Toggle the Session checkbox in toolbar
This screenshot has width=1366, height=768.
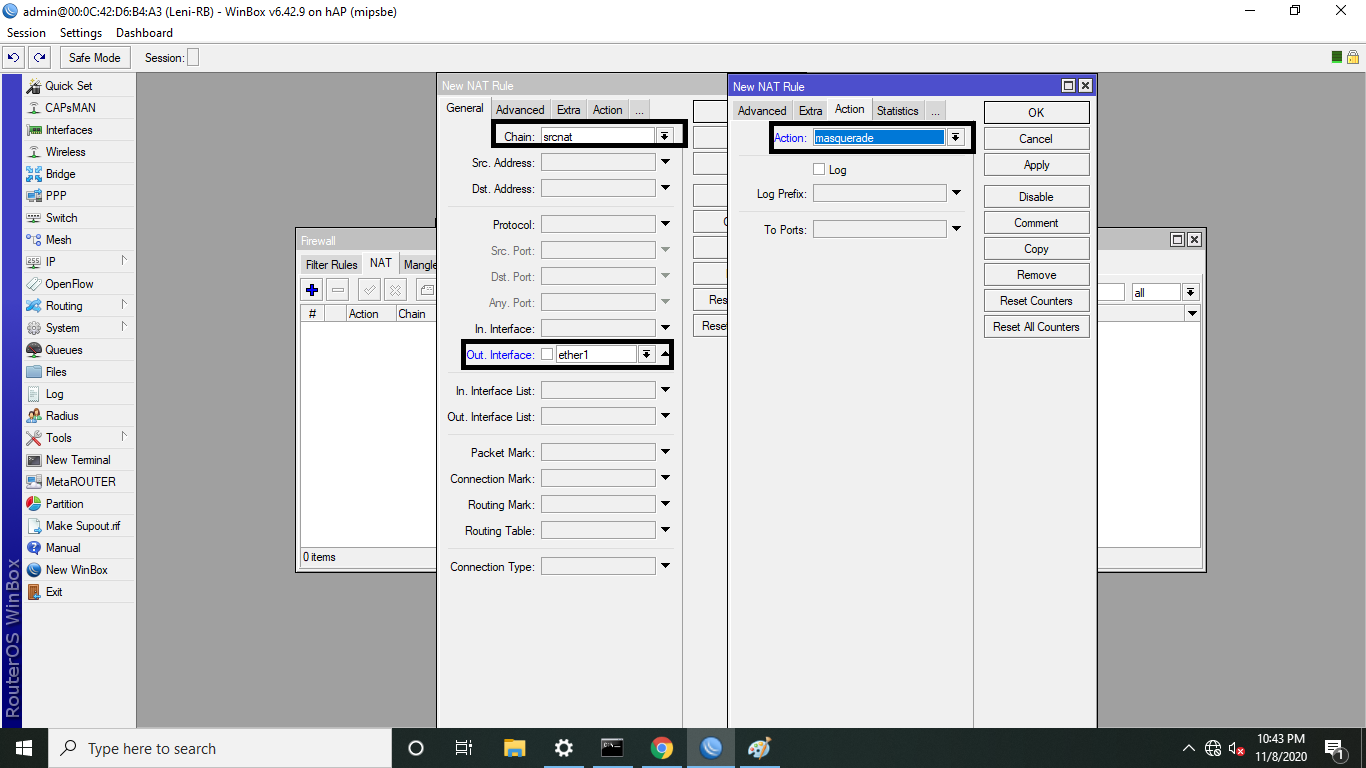click(193, 58)
